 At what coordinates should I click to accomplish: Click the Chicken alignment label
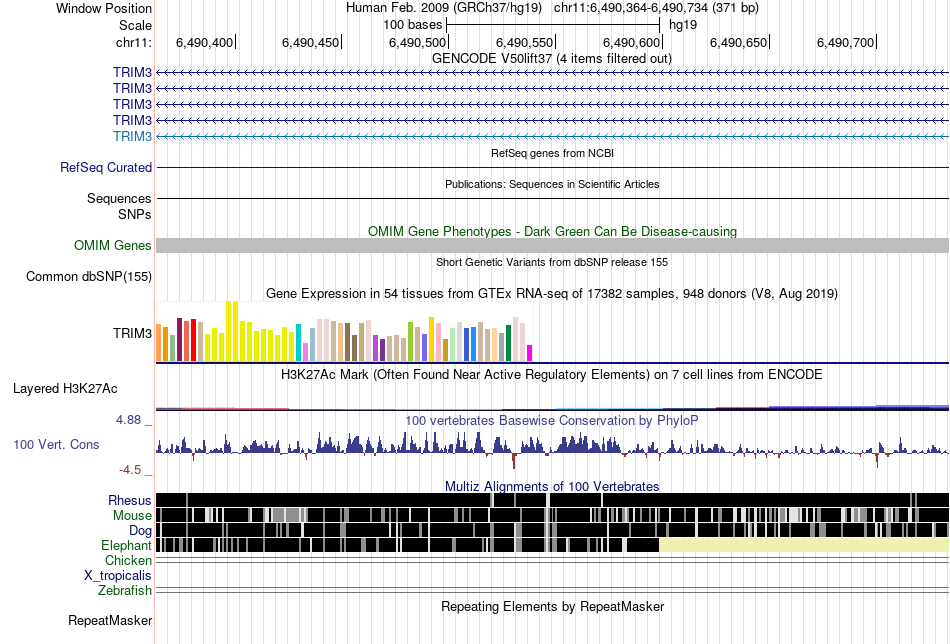click(128, 560)
